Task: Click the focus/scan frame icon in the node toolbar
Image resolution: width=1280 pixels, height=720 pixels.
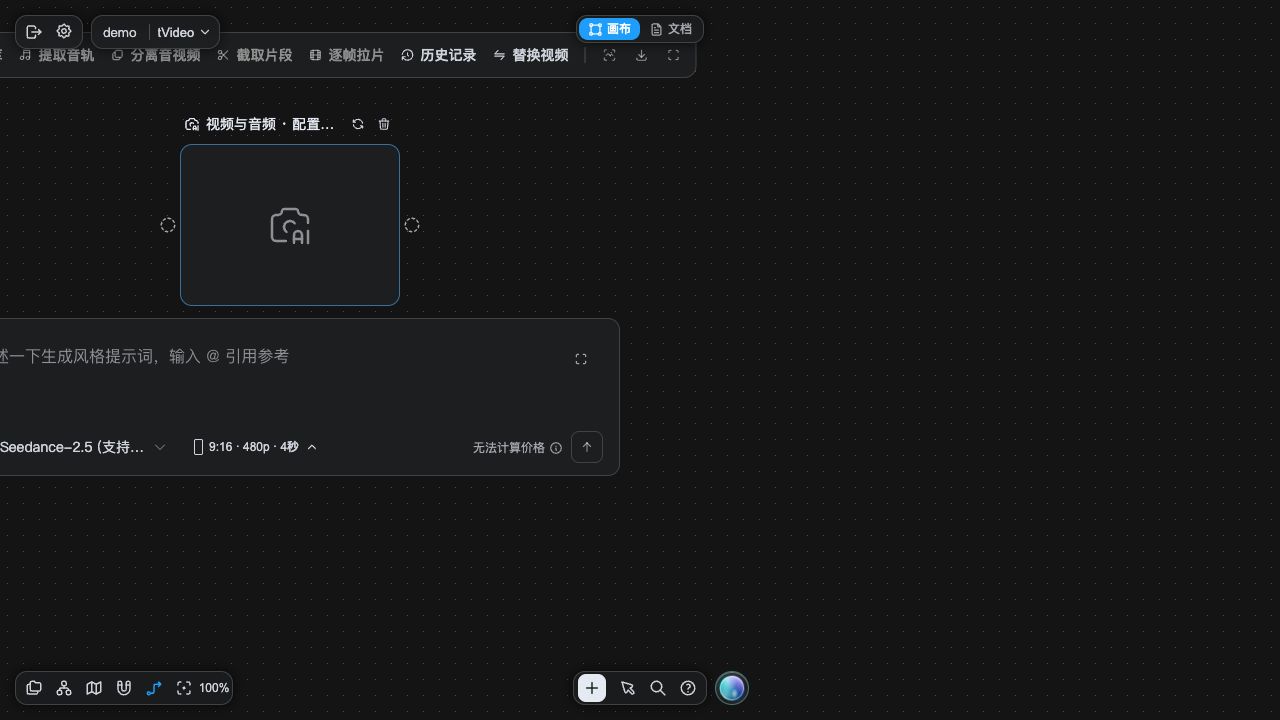Action: pyautogui.click(x=609, y=55)
